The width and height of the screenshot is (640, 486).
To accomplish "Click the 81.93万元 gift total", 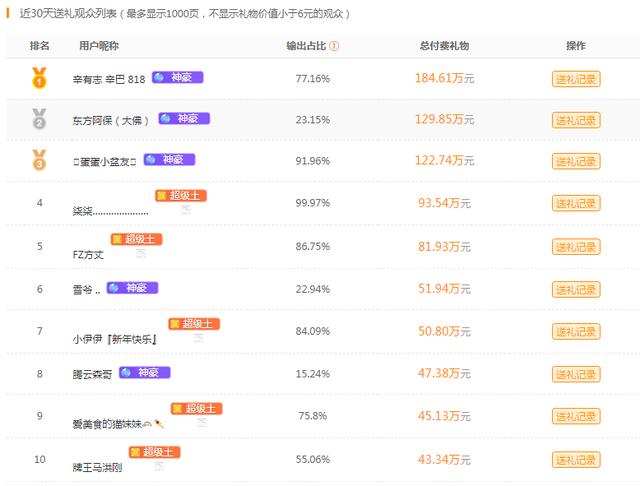I will [444, 246].
